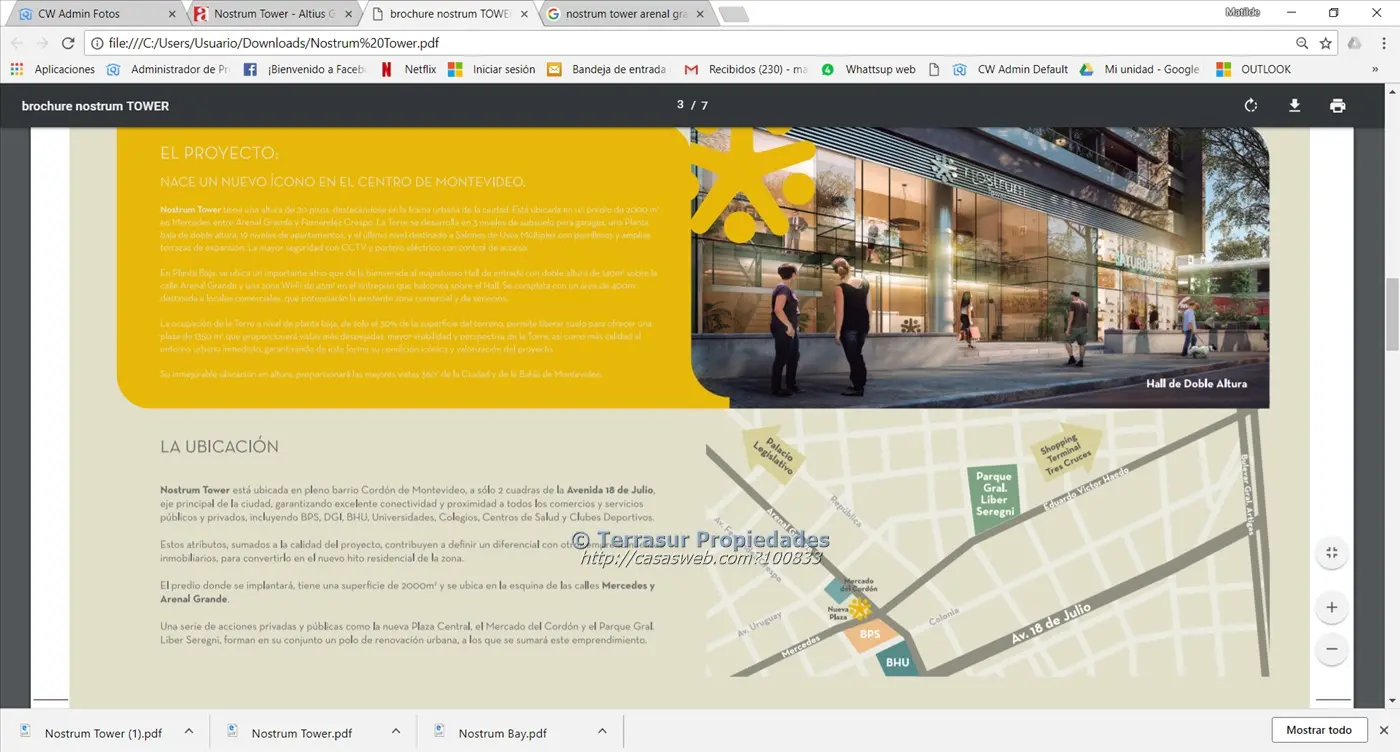The image size is (1400, 752).
Task: Expand options for Nostrum Bay.pdf download
Action: tap(602, 732)
